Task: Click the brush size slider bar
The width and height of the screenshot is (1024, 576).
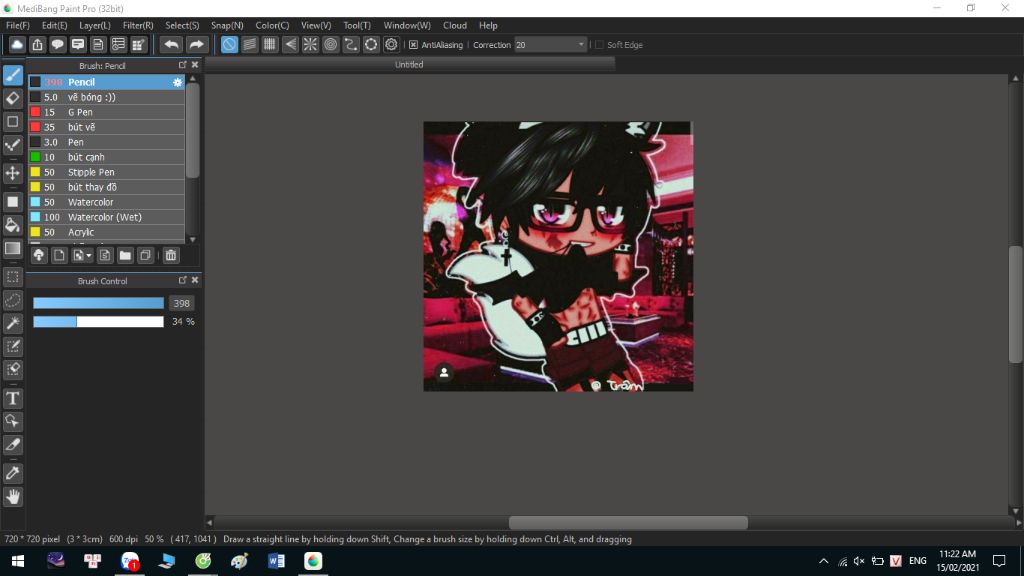Action: pyautogui.click(x=99, y=303)
